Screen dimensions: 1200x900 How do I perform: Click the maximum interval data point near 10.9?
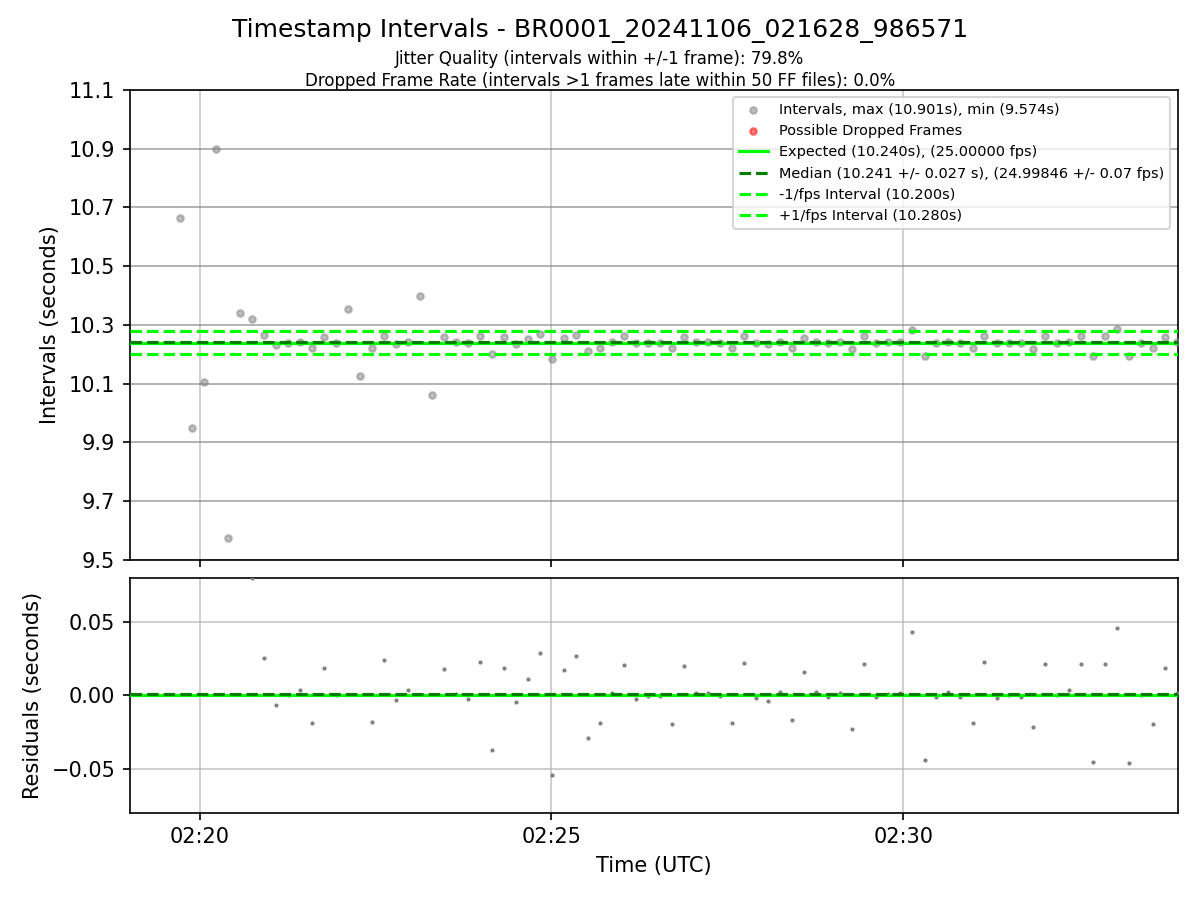(216, 149)
